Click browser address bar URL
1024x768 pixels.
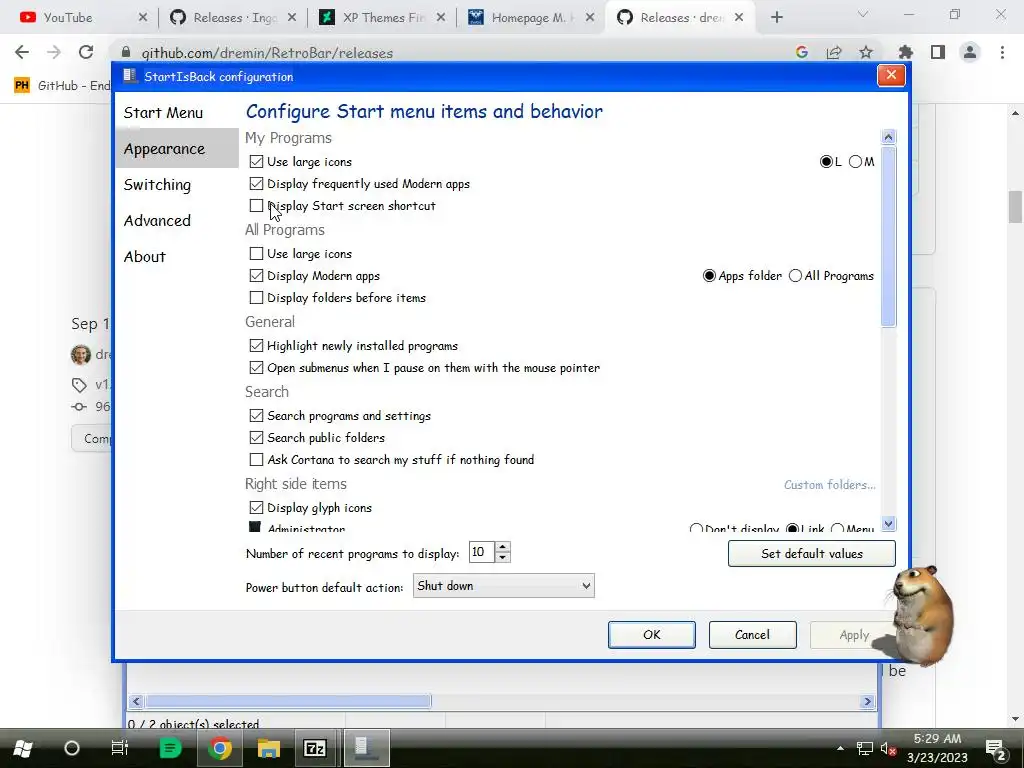pos(267,53)
